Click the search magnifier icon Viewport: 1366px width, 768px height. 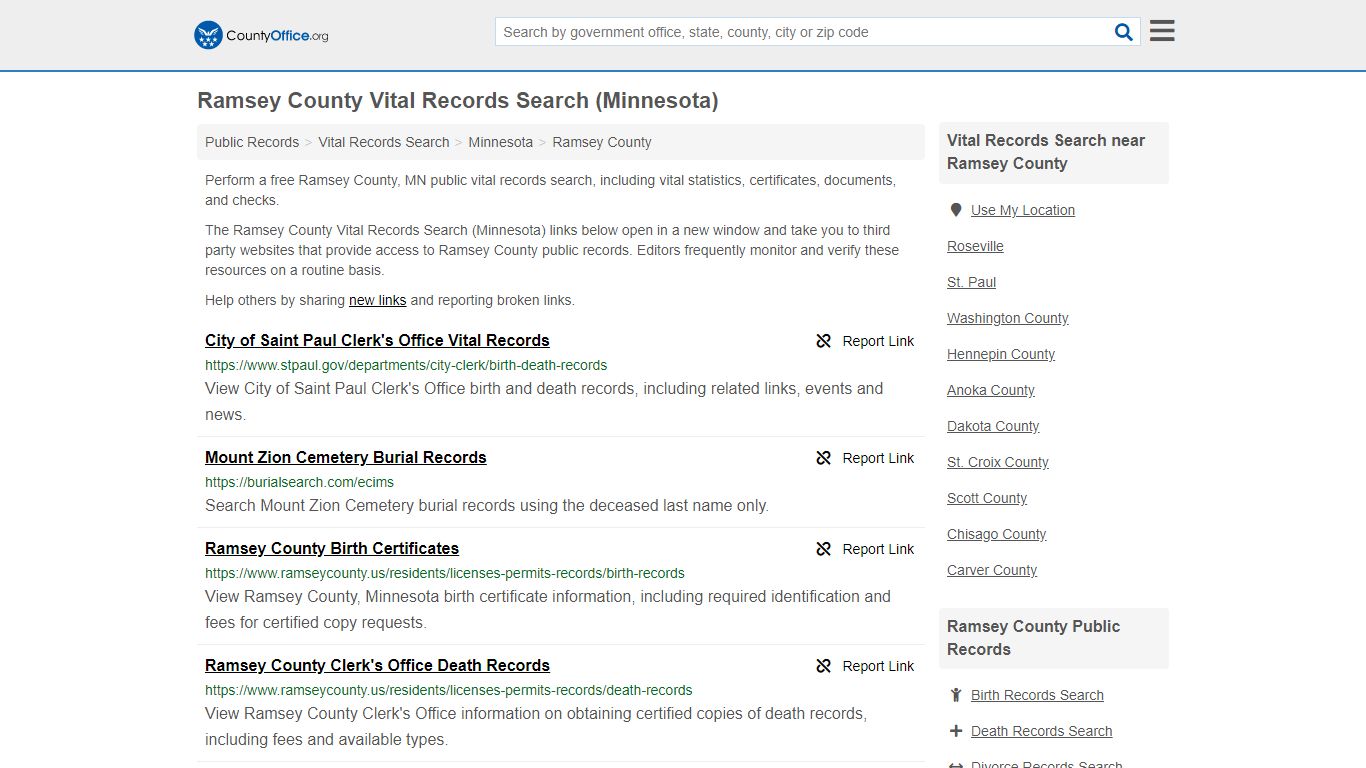coord(1124,32)
